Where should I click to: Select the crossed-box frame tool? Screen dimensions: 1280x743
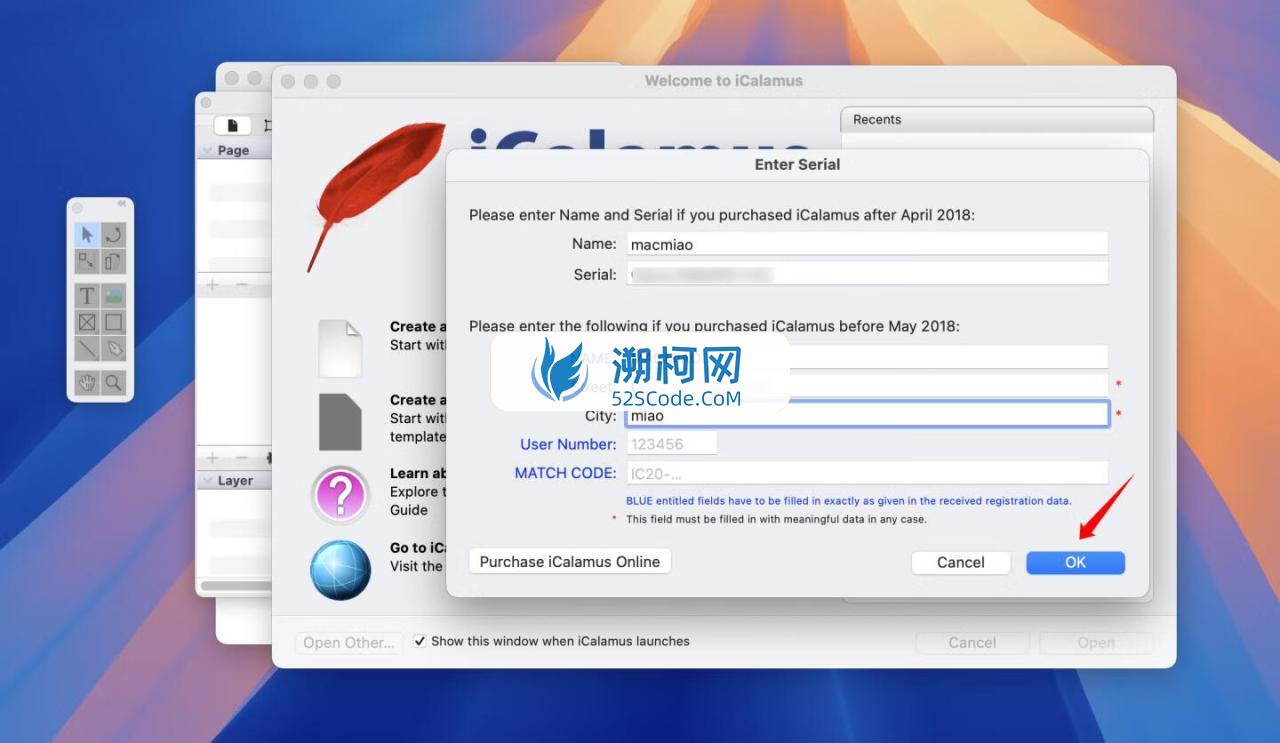87,322
